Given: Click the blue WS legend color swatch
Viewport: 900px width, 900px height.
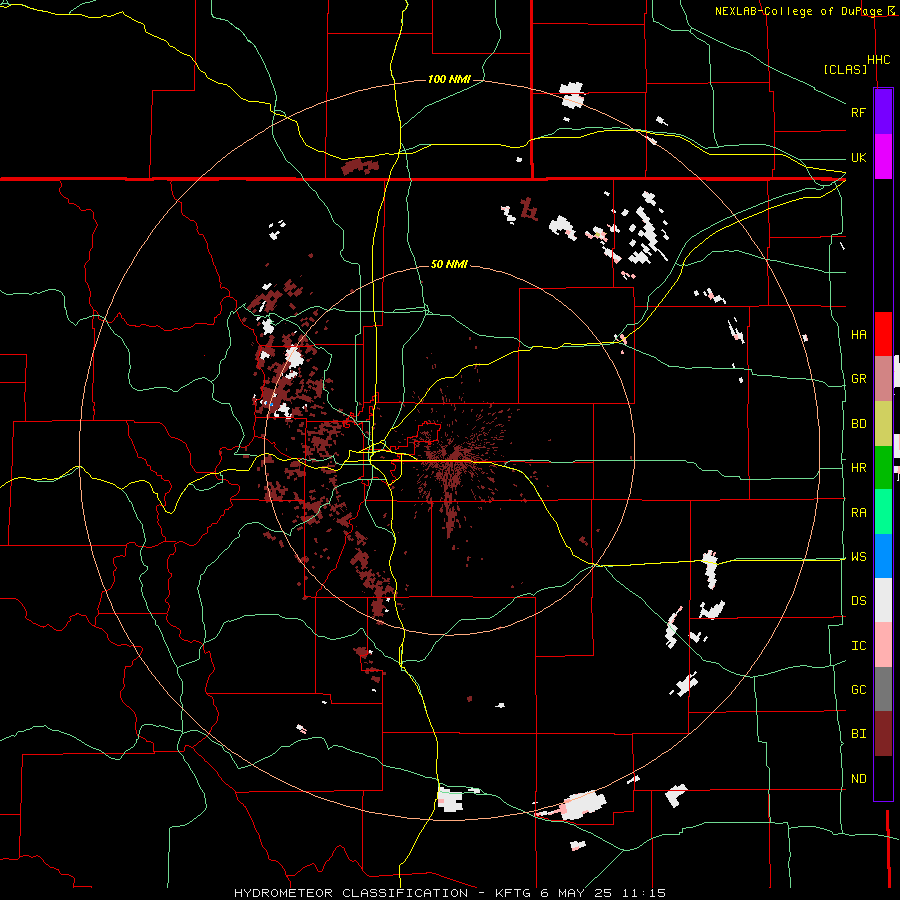Looking at the screenshot, I should [883, 556].
